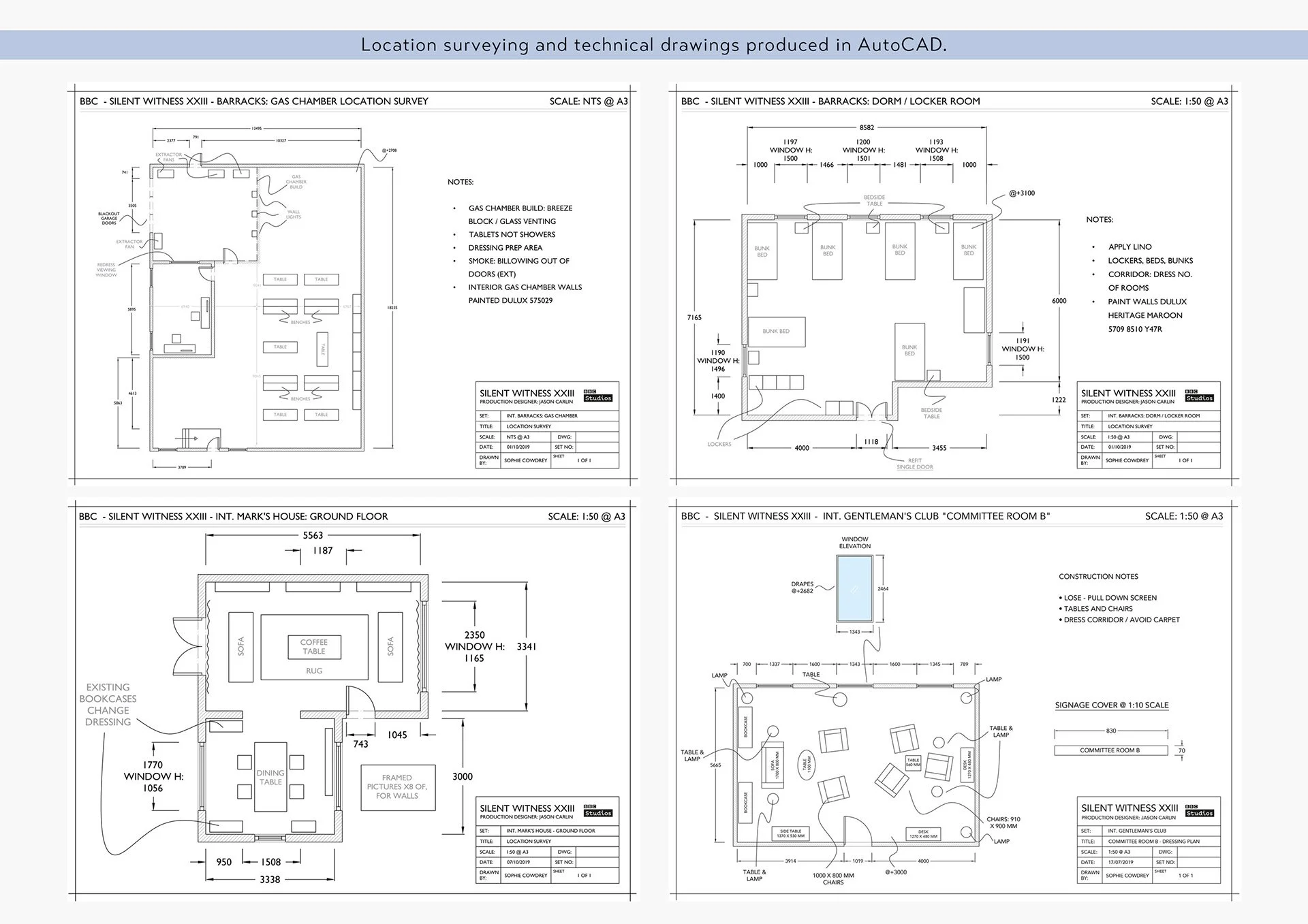1308x924 pixels.
Task: Click the BBC Studios logo in Gas Chamber title block
Action: click(597, 396)
